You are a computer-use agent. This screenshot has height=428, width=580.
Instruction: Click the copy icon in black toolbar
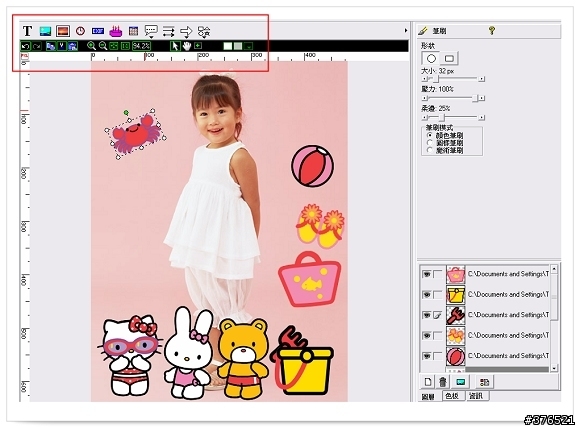tap(51, 46)
